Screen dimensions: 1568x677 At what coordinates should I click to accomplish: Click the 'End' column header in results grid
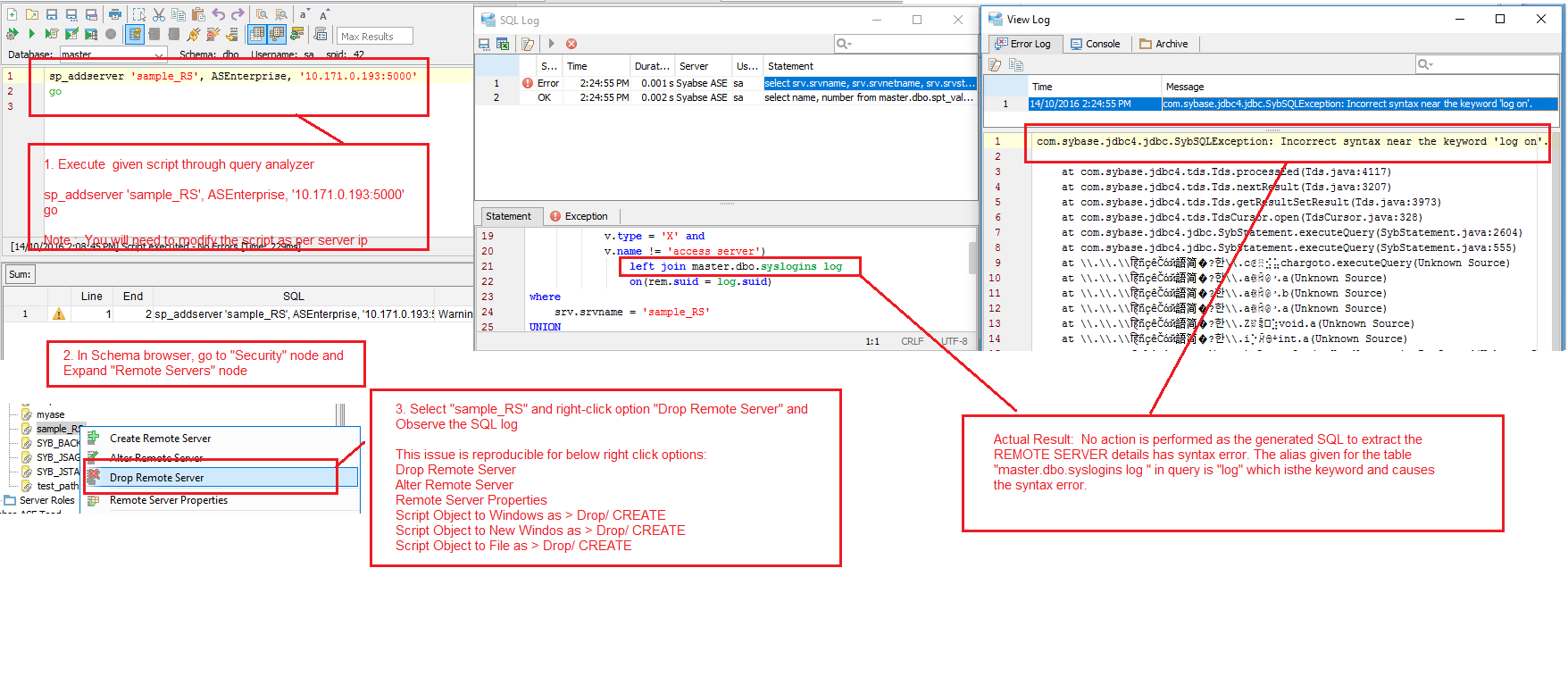(133, 297)
